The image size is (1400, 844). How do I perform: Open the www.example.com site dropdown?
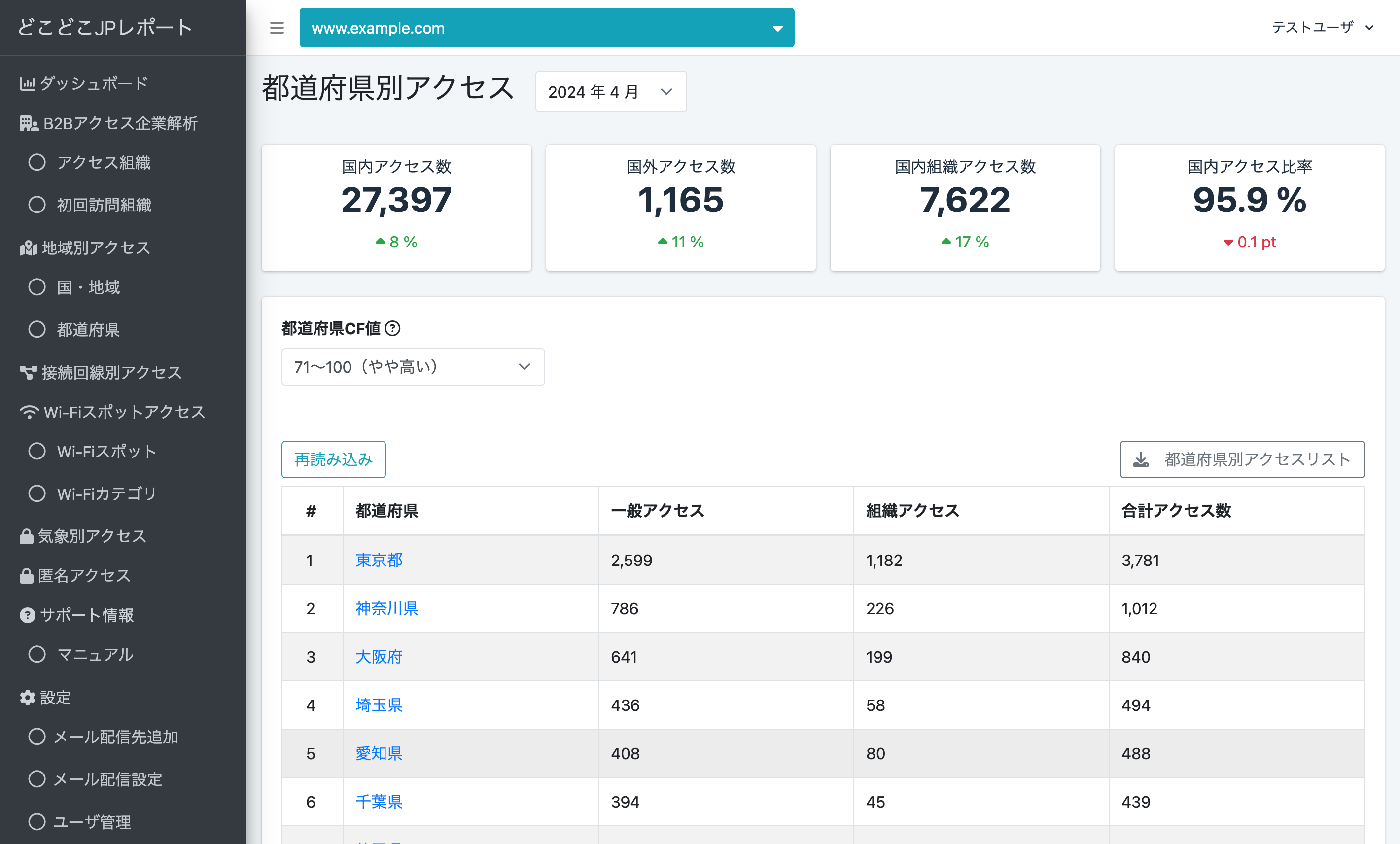coord(547,28)
